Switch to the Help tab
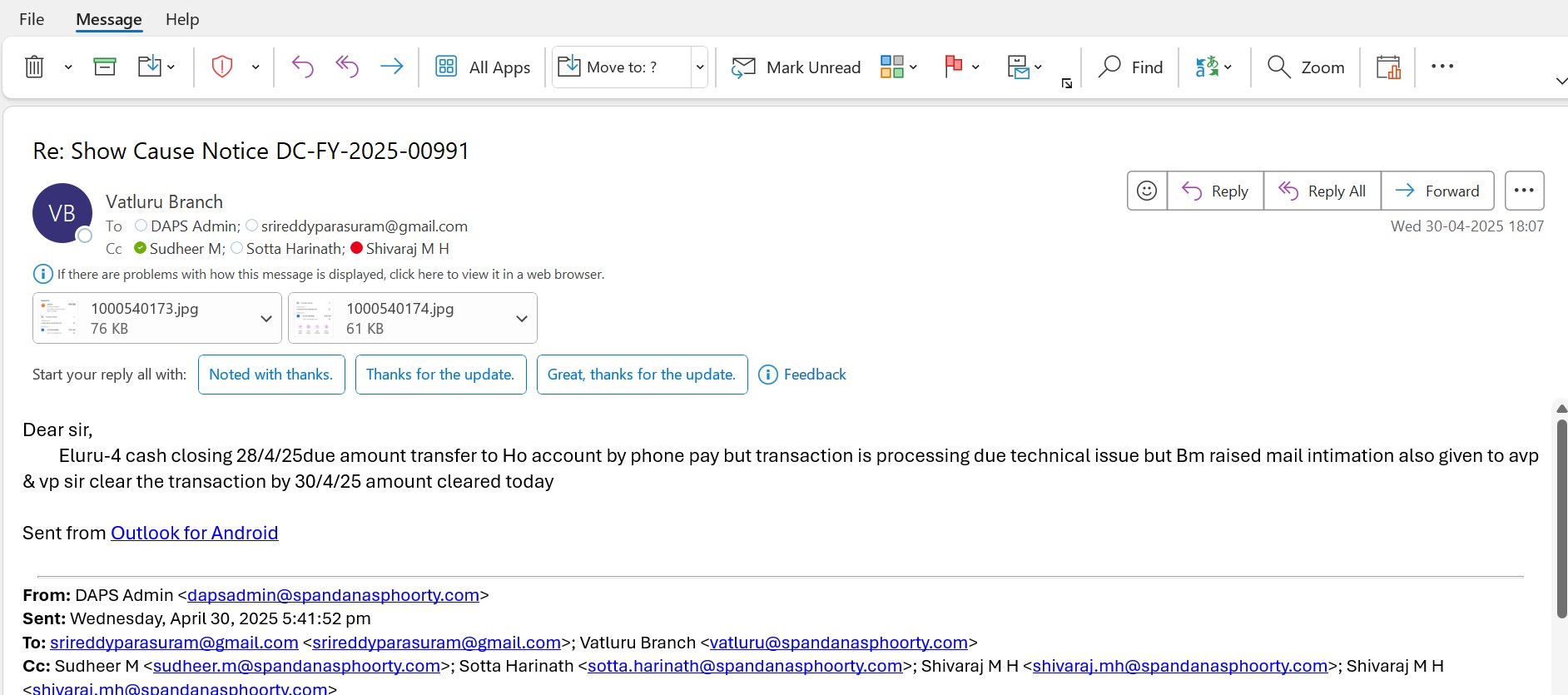Image resolution: width=1568 pixels, height=695 pixels. tap(182, 19)
